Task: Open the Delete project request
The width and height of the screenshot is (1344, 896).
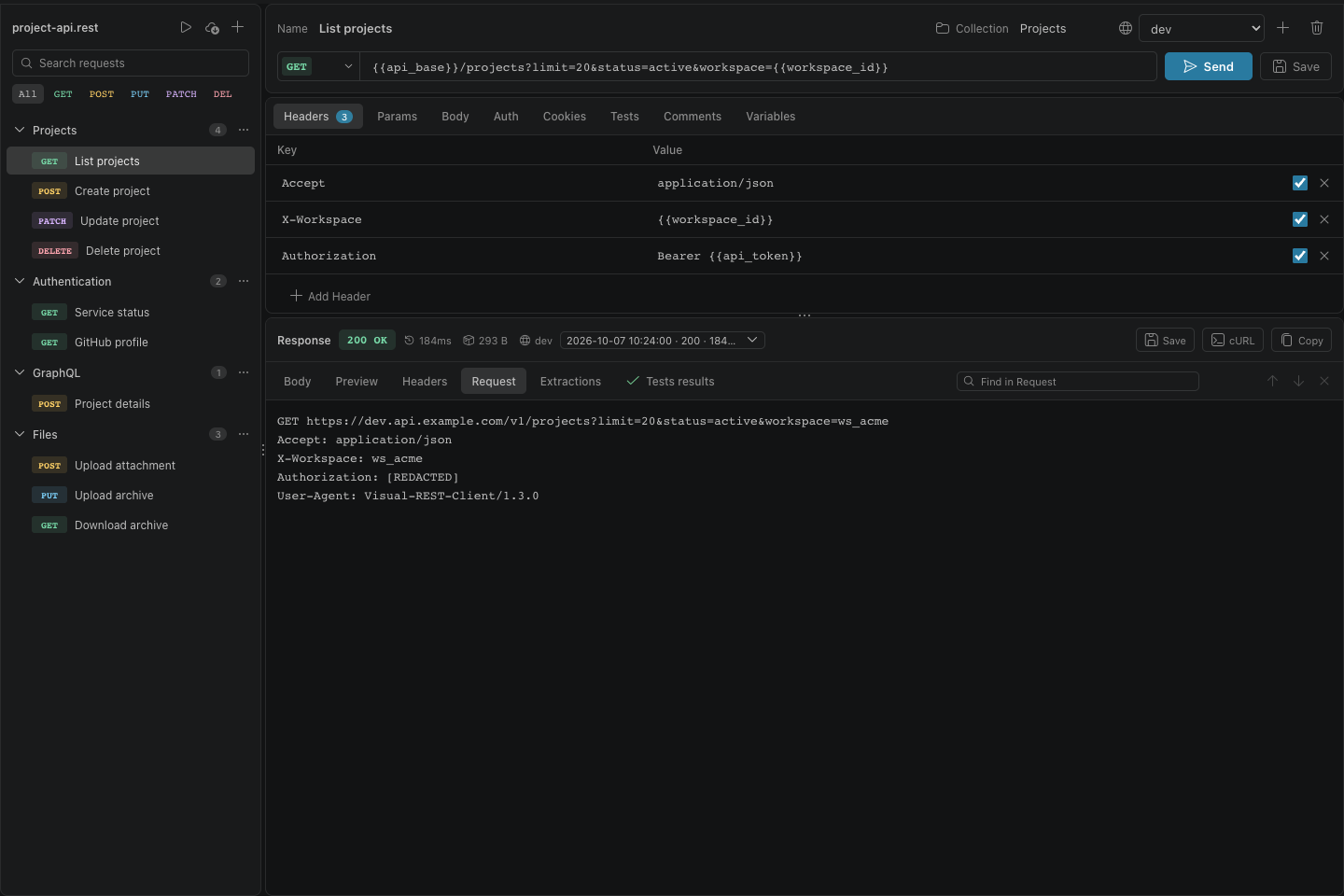Action: click(x=131, y=251)
